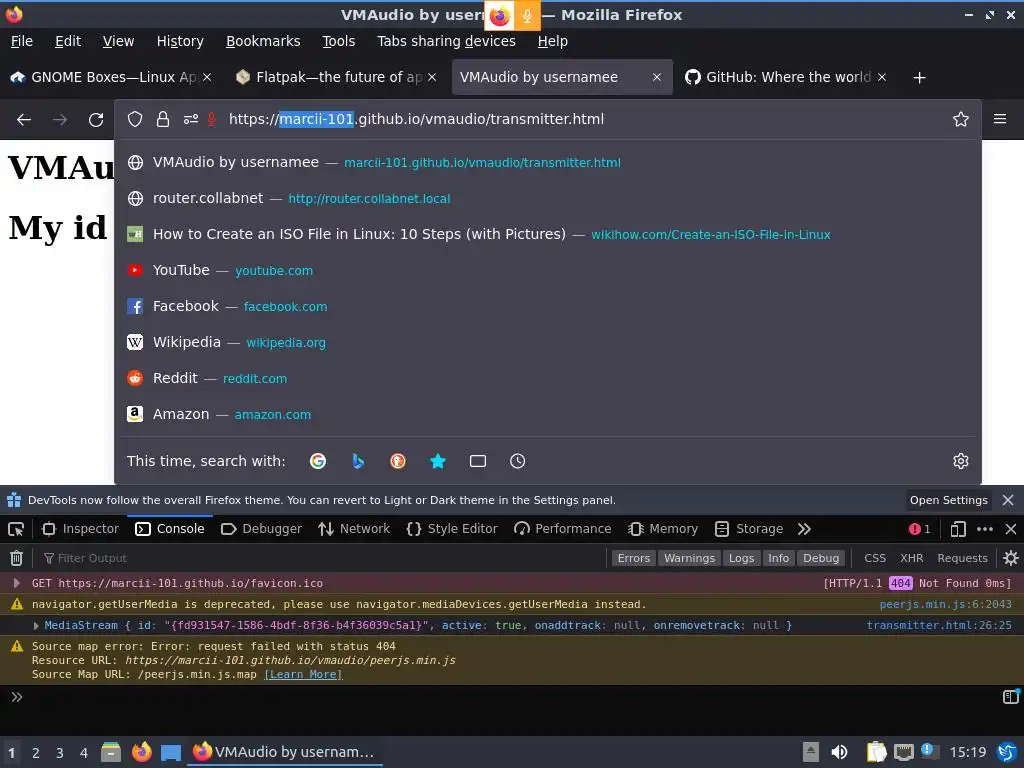Activate the DevTools element picker

tap(16, 529)
